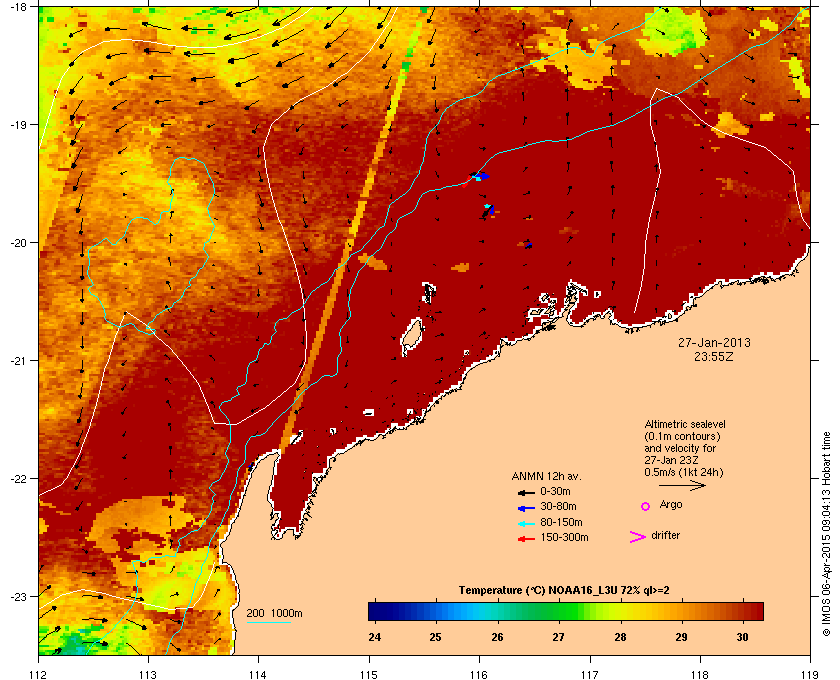840x680 pixels.
Task: Click the magenta Argo circle symbol
Action: tap(645, 506)
